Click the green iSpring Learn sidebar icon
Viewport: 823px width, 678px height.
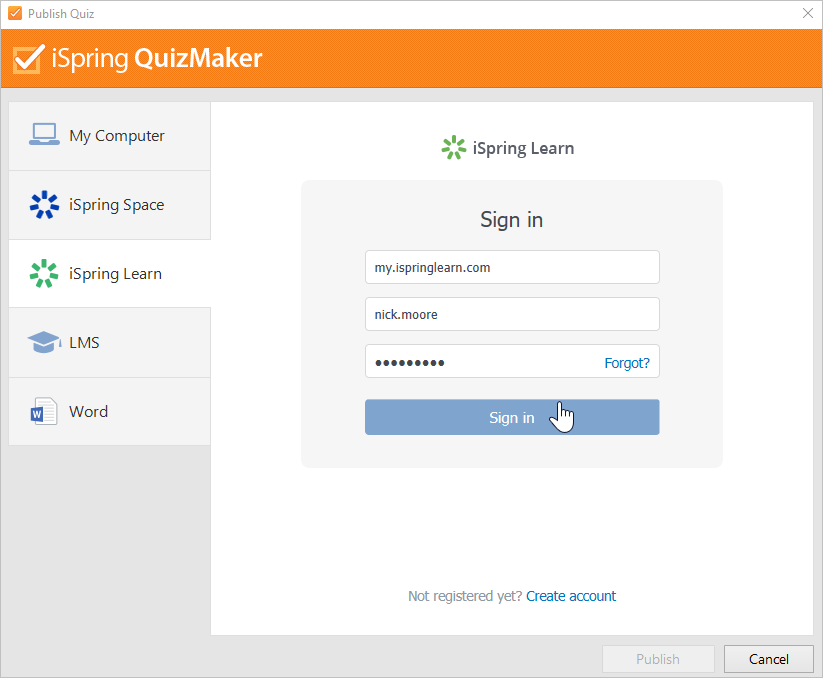44,274
